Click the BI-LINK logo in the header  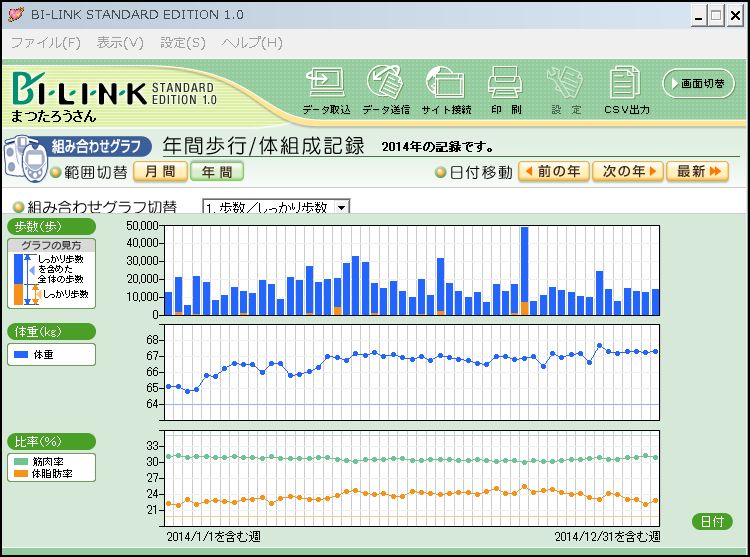click(78, 92)
